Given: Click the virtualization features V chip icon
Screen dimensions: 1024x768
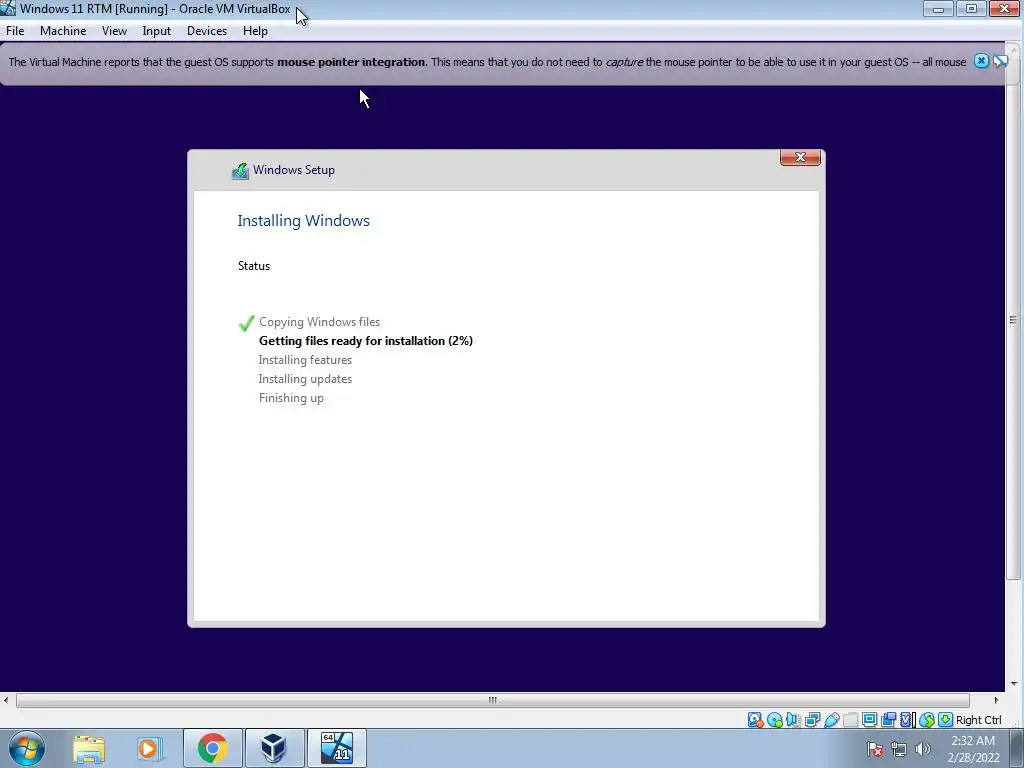Looking at the screenshot, I should [x=907, y=720].
